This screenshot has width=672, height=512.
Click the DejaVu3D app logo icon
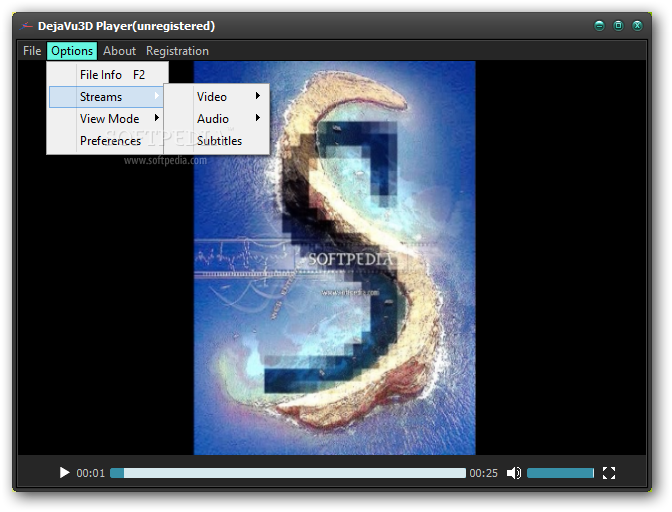point(27,26)
